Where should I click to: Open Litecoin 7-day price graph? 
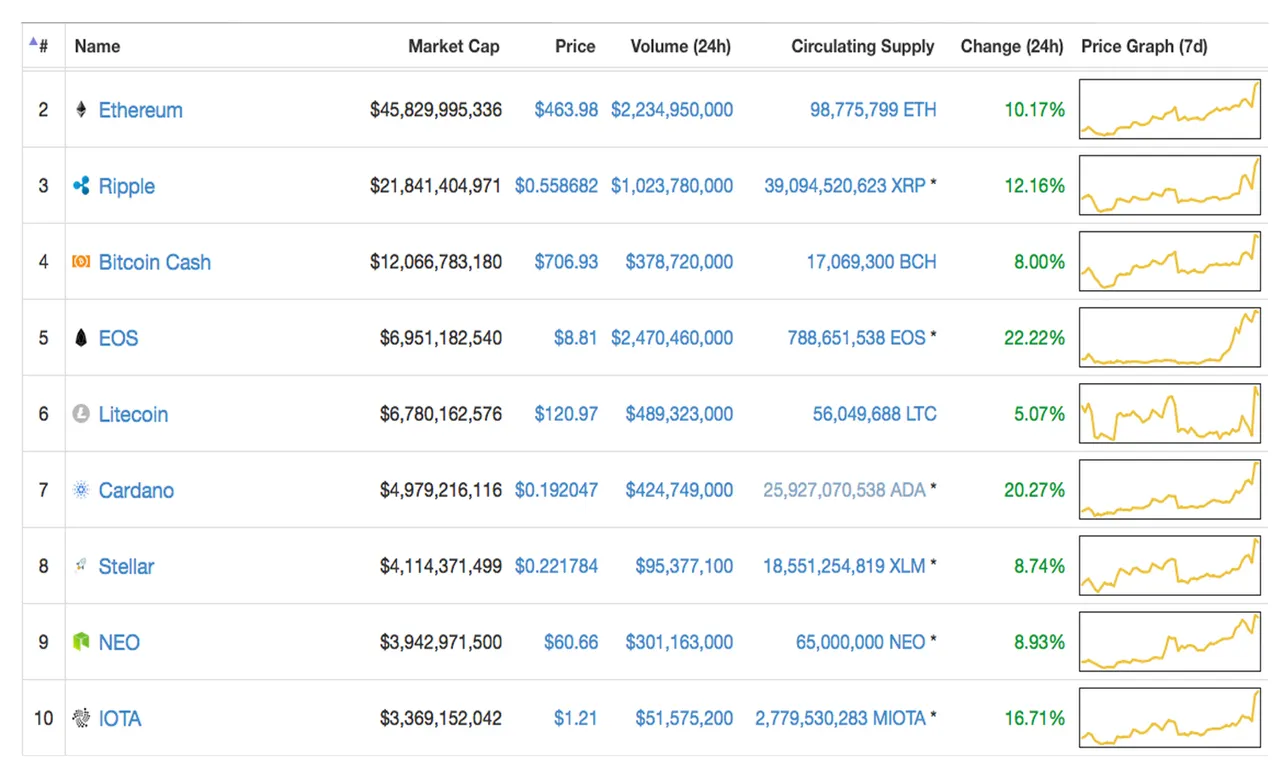tap(1170, 413)
